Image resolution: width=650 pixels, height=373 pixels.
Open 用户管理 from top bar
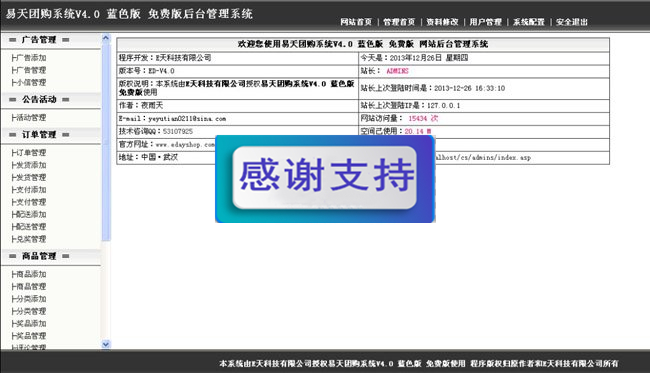pyautogui.click(x=485, y=22)
